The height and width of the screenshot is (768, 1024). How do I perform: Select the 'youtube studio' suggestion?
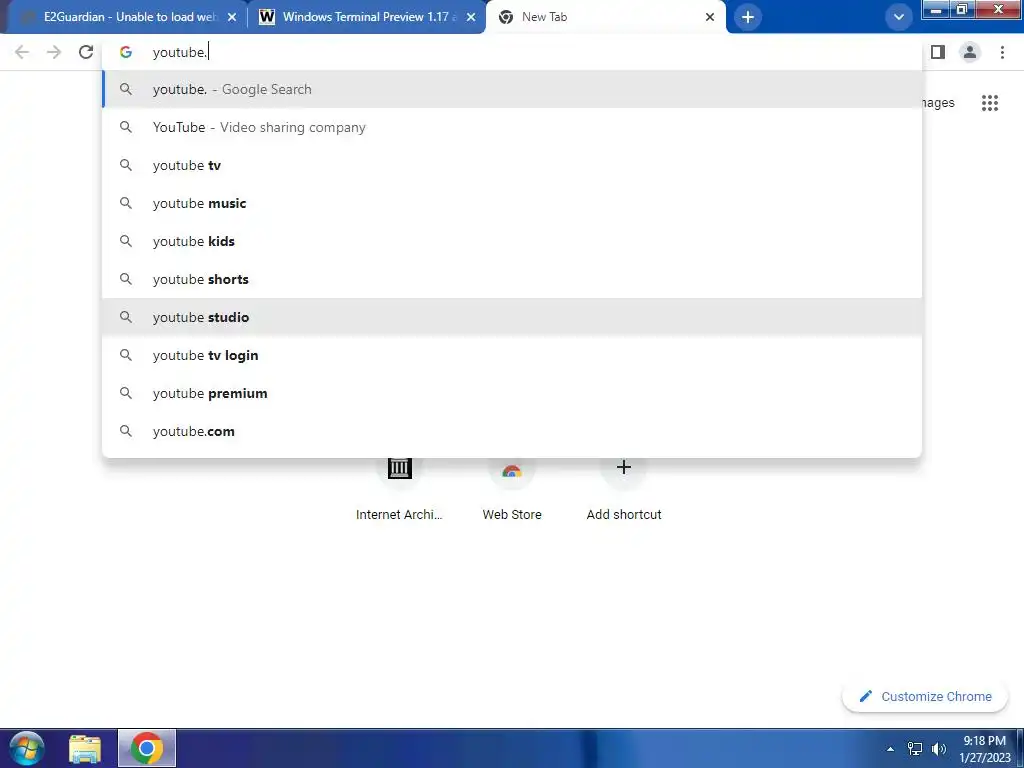pos(512,317)
